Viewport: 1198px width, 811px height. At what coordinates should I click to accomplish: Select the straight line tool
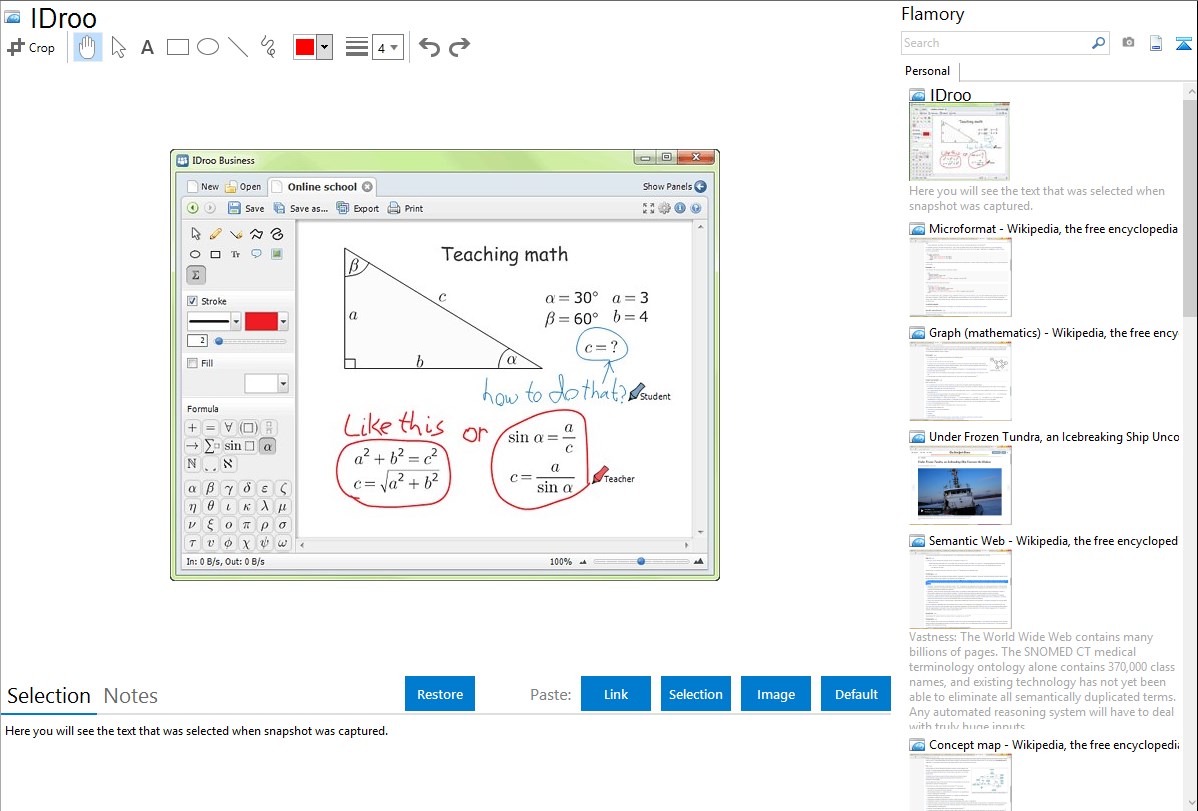click(x=238, y=47)
